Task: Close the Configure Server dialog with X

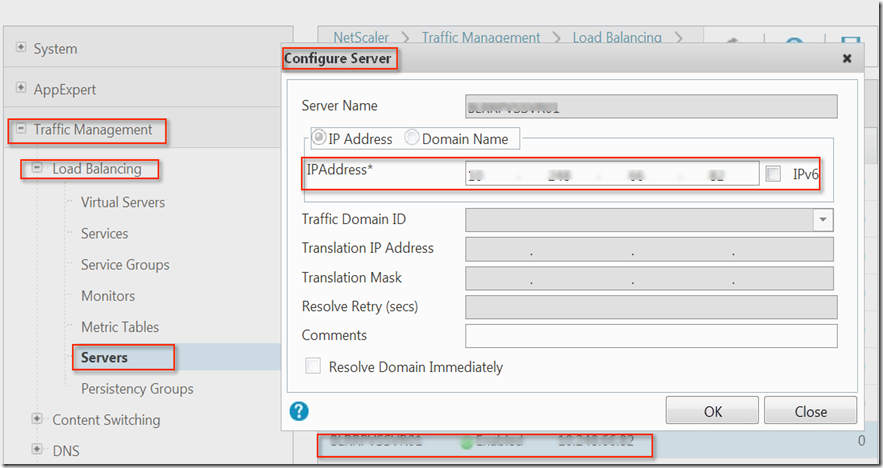Action: [x=846, y=58]
